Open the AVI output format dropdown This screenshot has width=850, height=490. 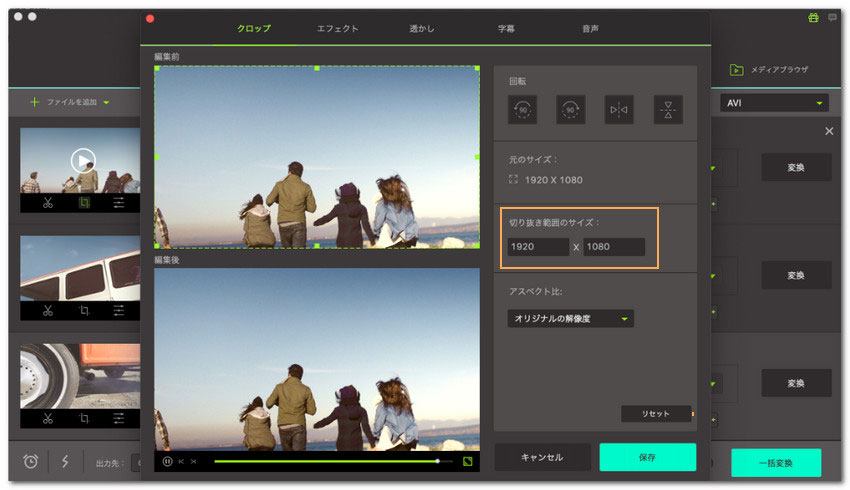pyautogui.click(x=774, y=103)
